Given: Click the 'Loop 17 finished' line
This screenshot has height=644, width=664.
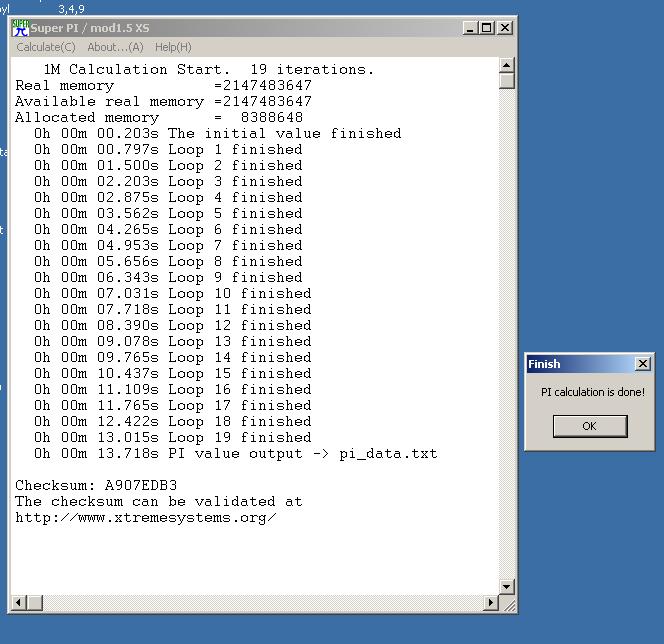Looking at the screenshot, I should pyautogui.click(x=173, y=406).
